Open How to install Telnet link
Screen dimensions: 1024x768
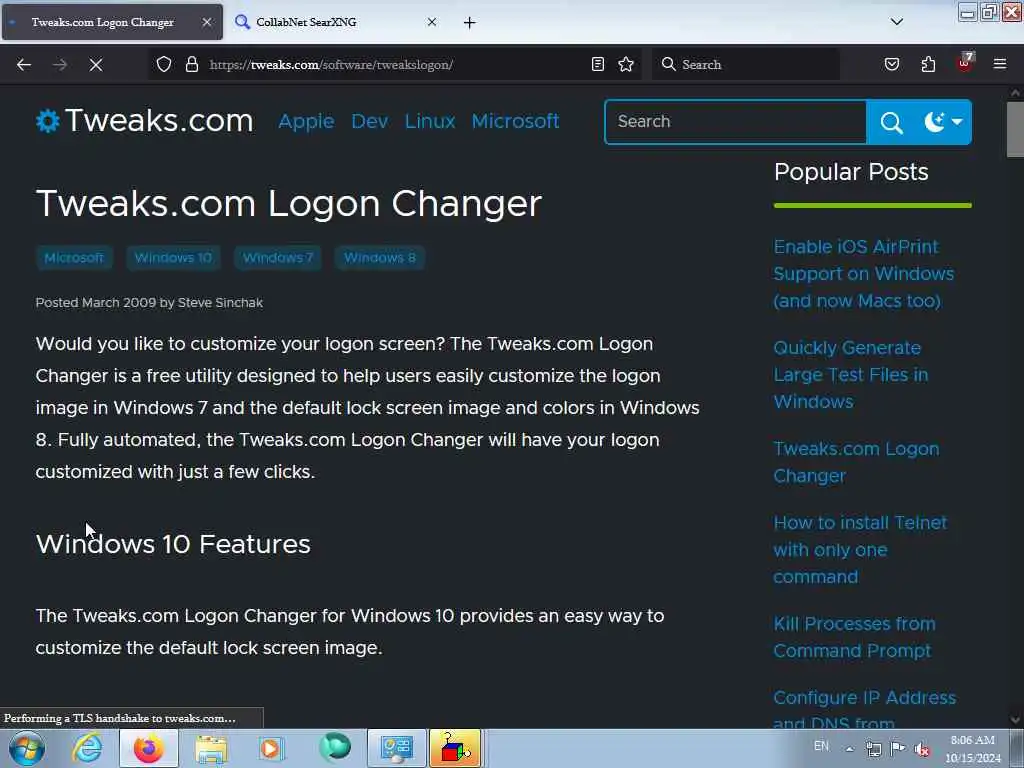click(x=860, y=550)
